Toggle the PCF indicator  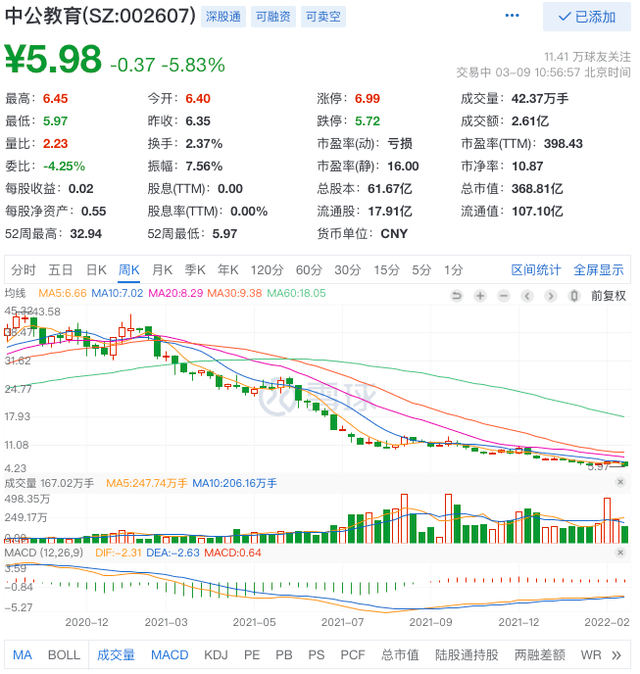coord(352,655)
